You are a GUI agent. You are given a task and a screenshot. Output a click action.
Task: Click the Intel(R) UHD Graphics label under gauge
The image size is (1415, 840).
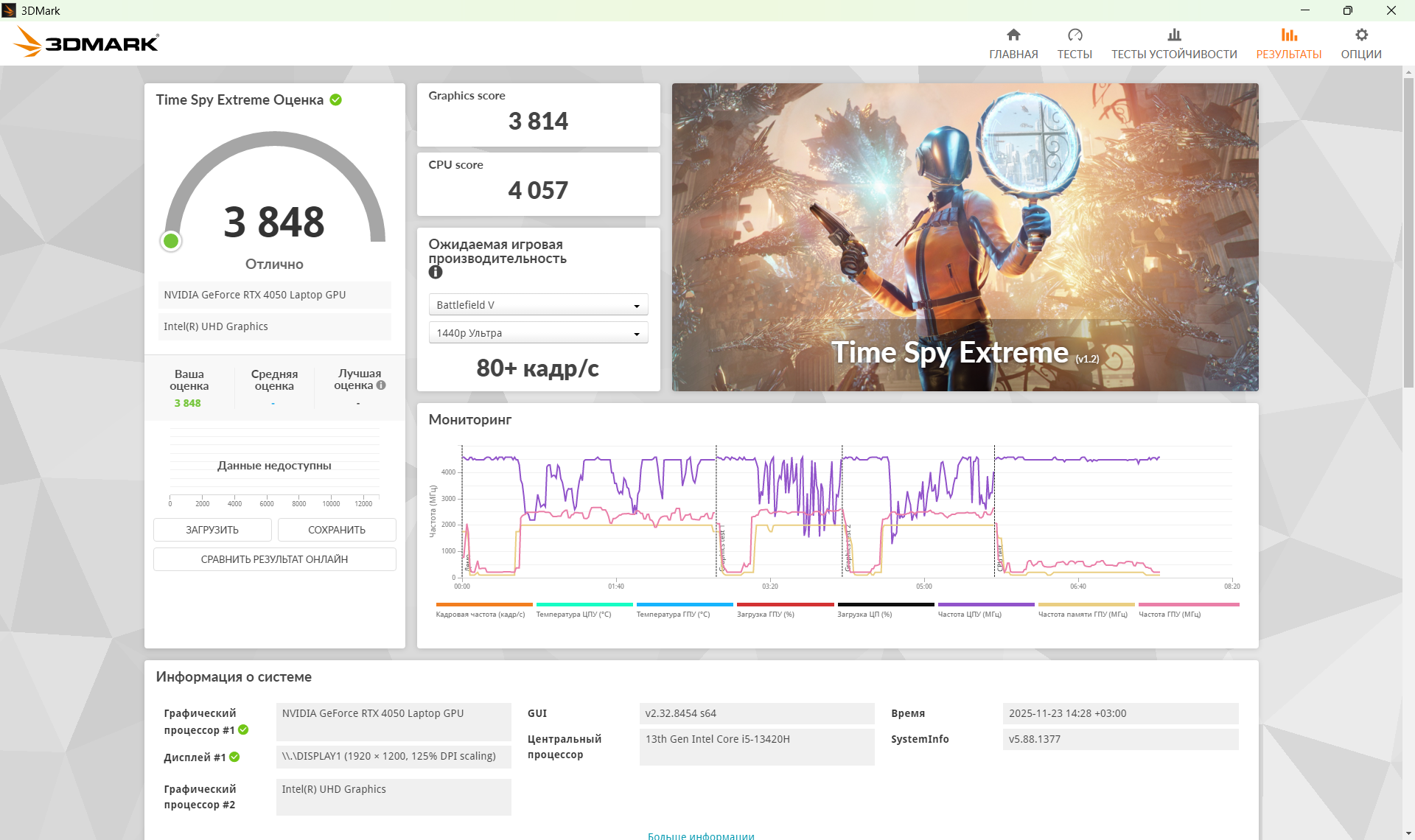pos(274,326)
